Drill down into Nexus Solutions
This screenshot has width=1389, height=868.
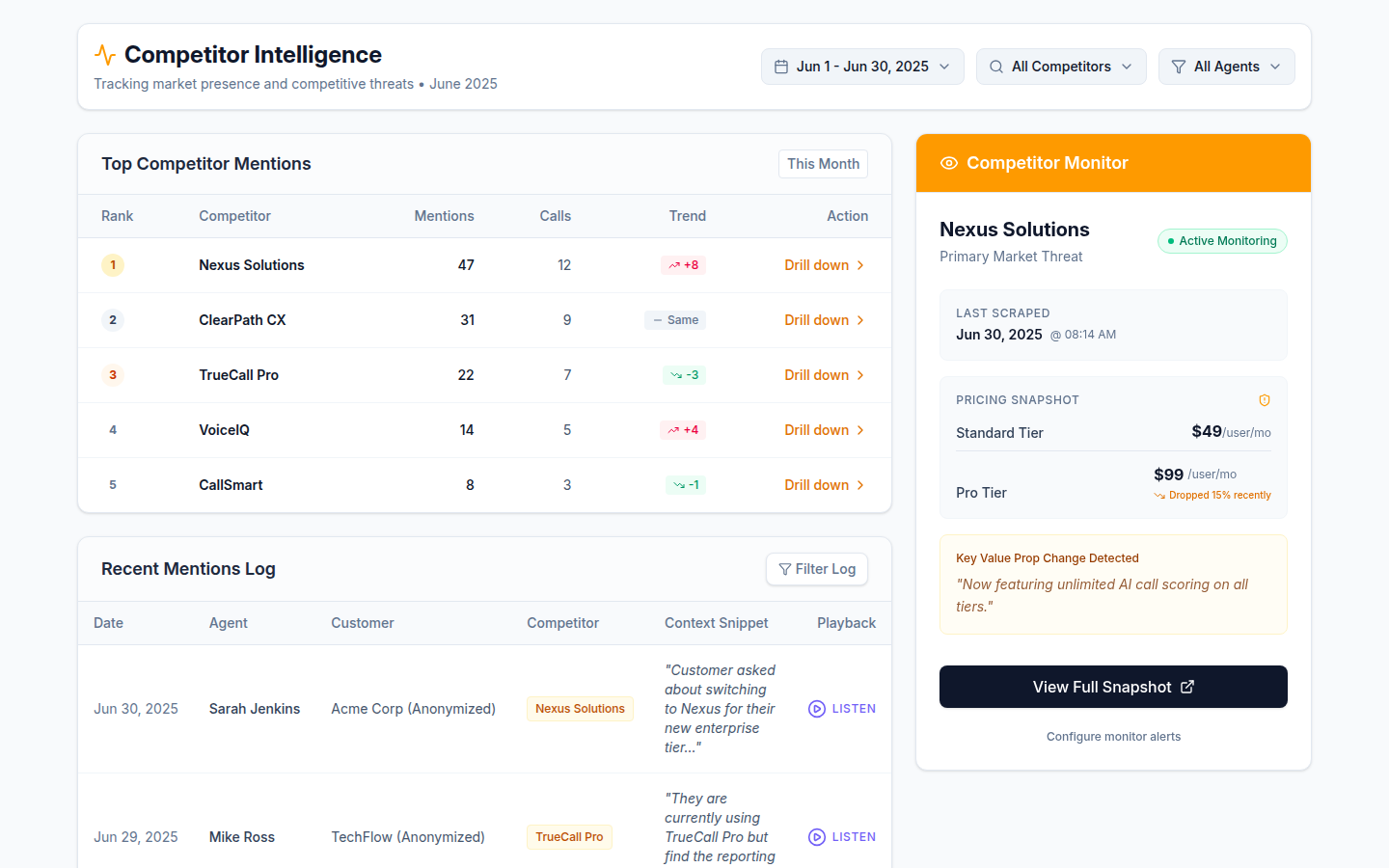tap(826, 265)
